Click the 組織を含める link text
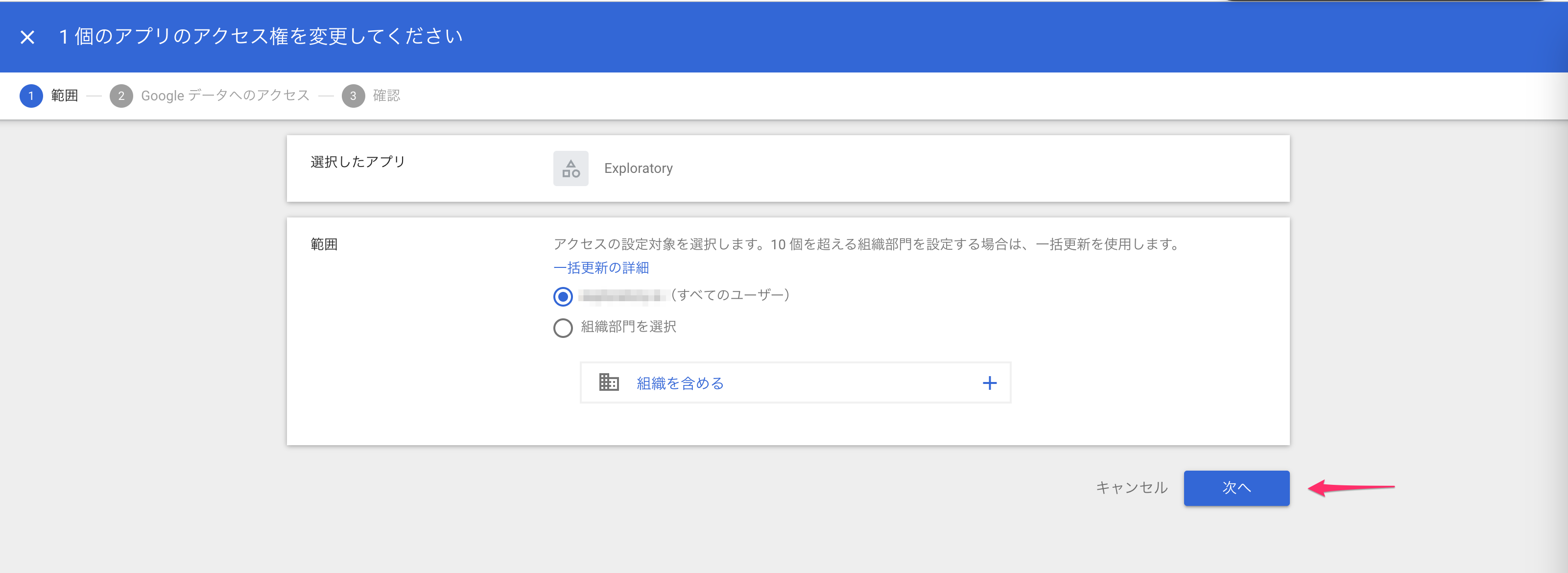The image size is (1568, 573). click(680, 383)
